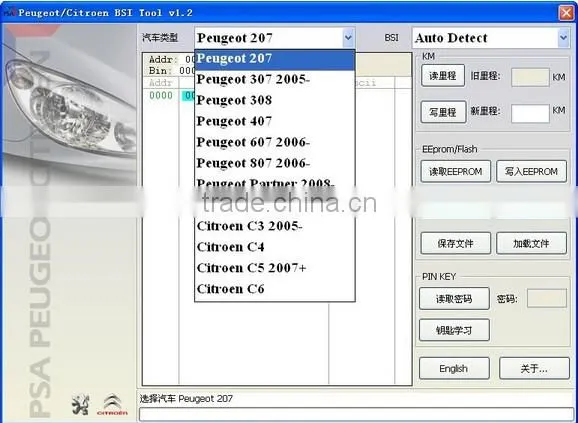This screenshot has height=423, width=578.
Task: Select Peugeot 407 list entry
Action: [275, 122]
